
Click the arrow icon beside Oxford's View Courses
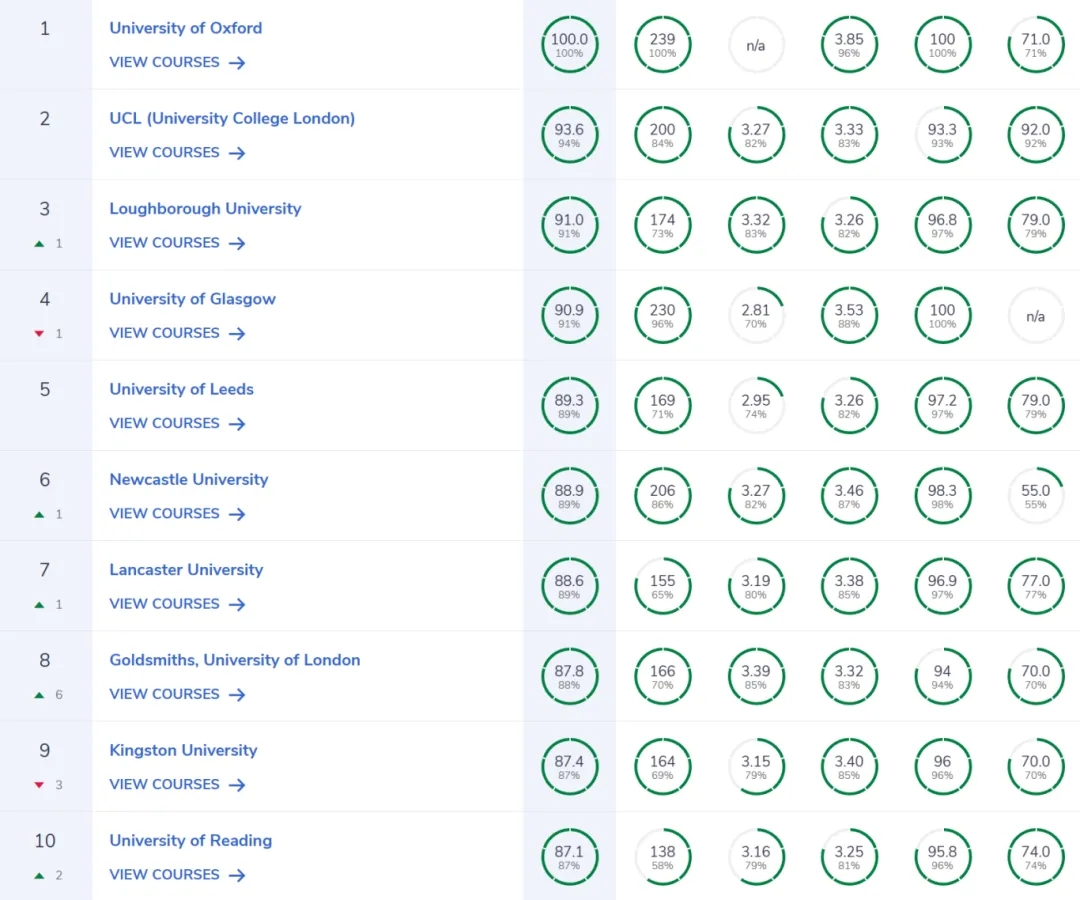pyautogui.click(x=237, y=63)
